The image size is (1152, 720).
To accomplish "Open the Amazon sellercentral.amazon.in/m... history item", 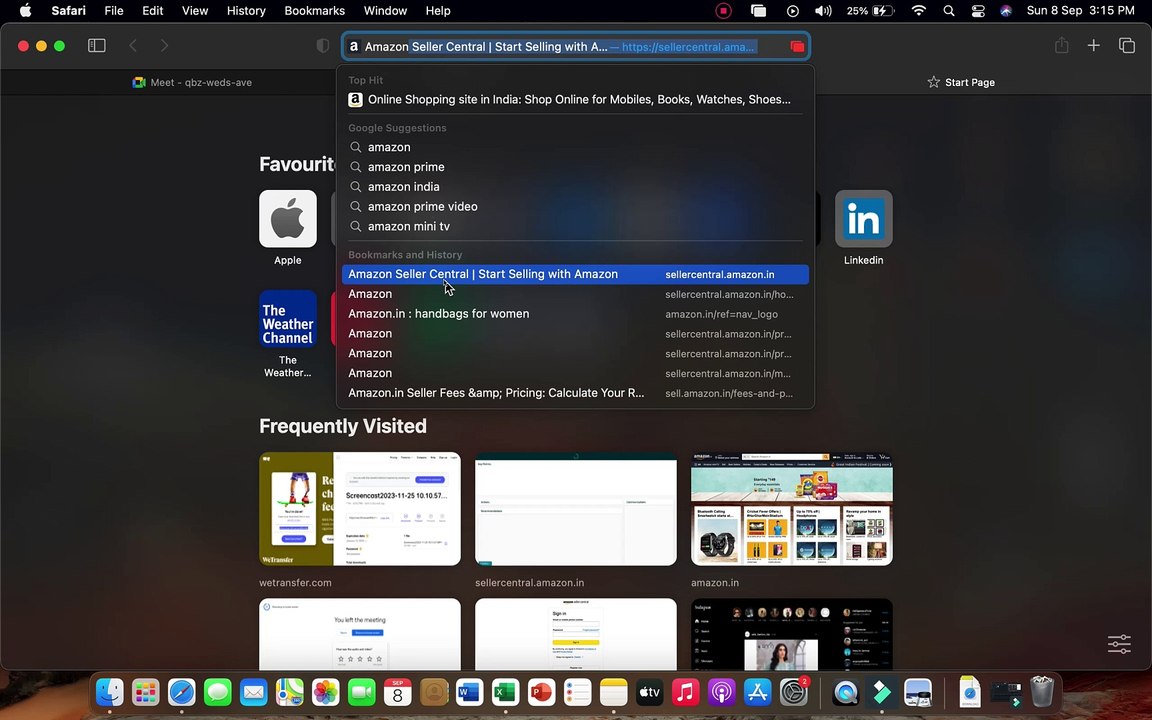I will 575,373.
